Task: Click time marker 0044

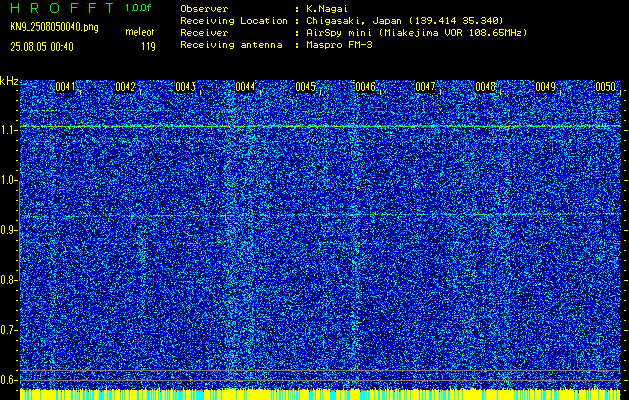Action: pos(245,87)
